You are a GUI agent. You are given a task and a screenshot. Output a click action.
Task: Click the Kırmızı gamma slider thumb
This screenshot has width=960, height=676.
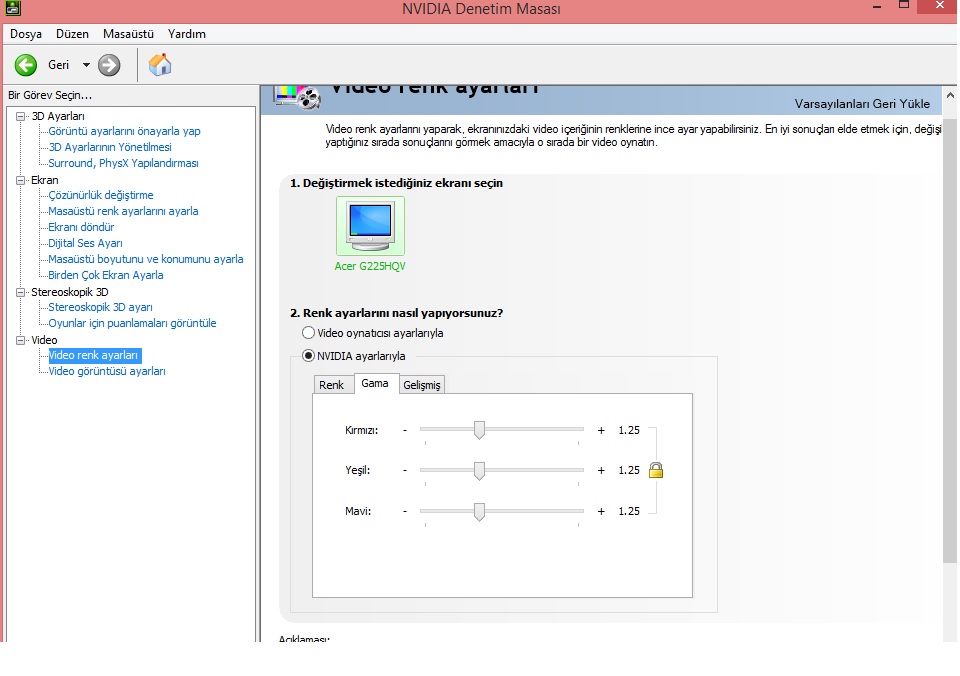point(479,430)
